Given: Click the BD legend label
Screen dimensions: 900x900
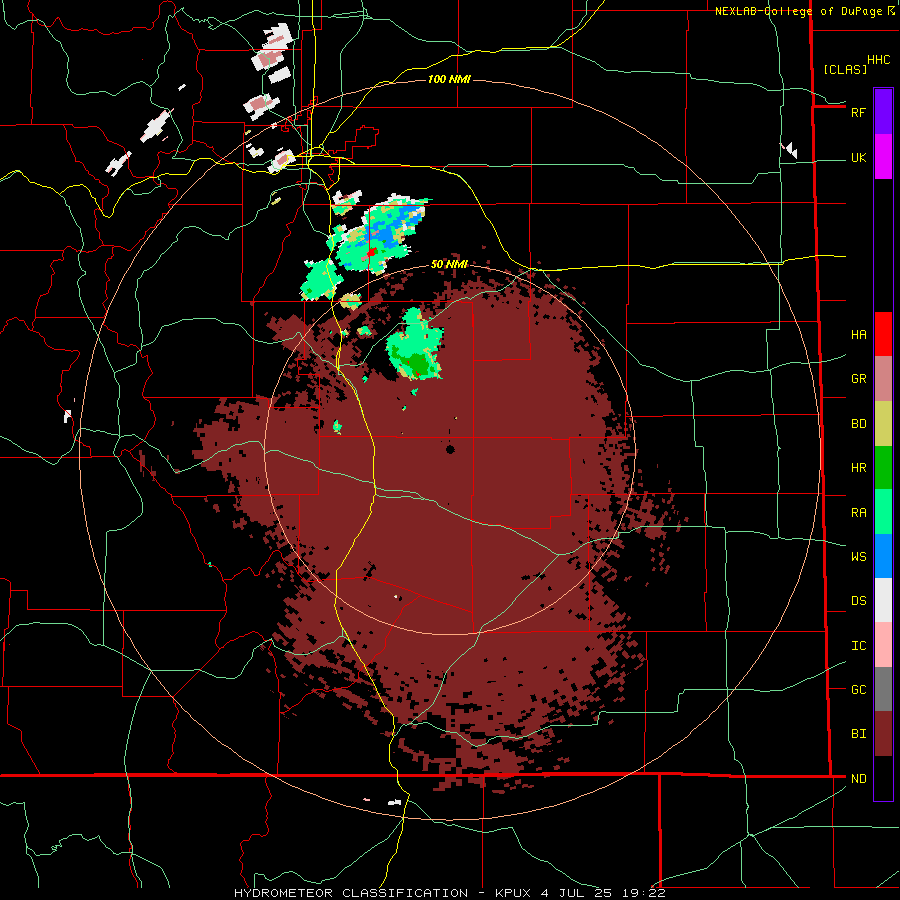Looking at the screenshot, I should coord(858,424).
